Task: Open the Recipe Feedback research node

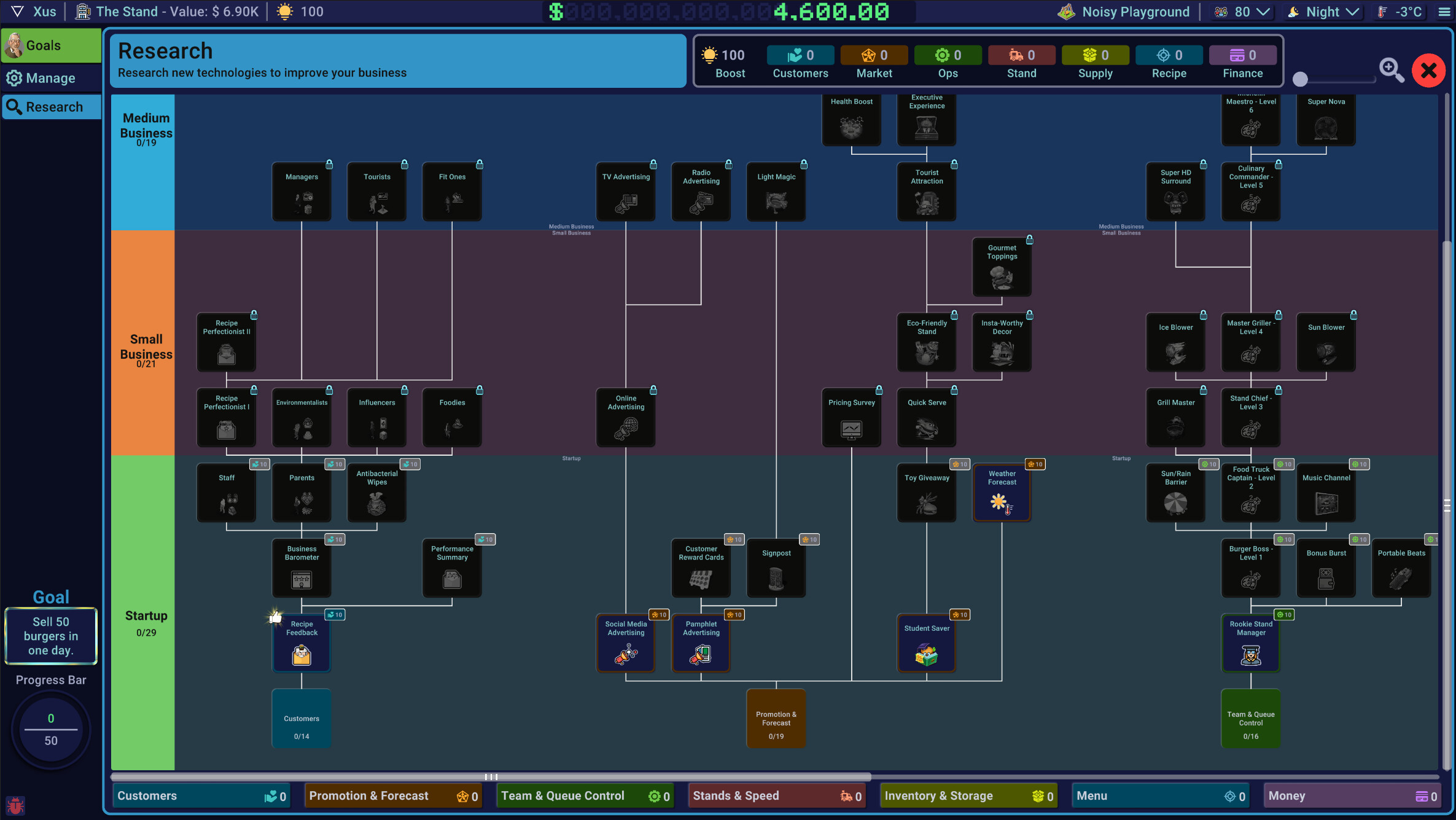Action: [301, 643]
